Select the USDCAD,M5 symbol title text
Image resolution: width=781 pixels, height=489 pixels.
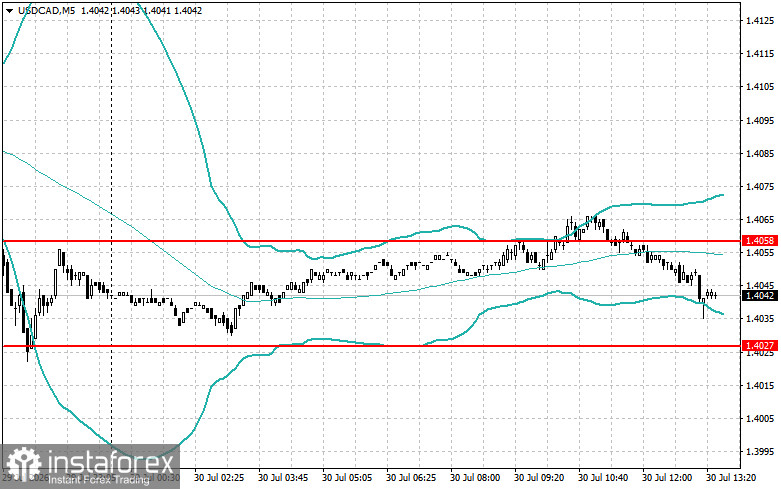[x=45, y=10]
